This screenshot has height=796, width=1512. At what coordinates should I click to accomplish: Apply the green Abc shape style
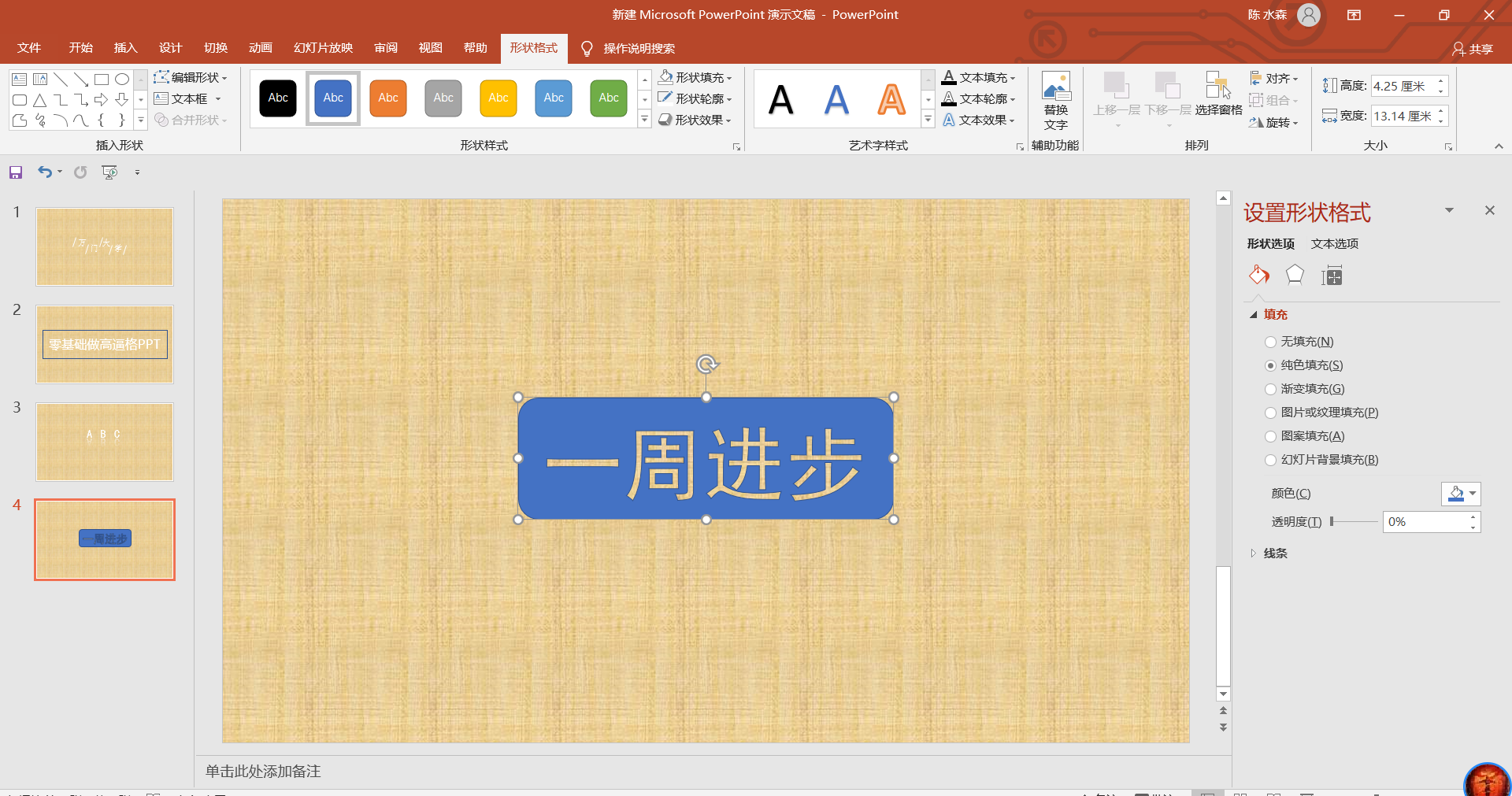coord(609,98)
